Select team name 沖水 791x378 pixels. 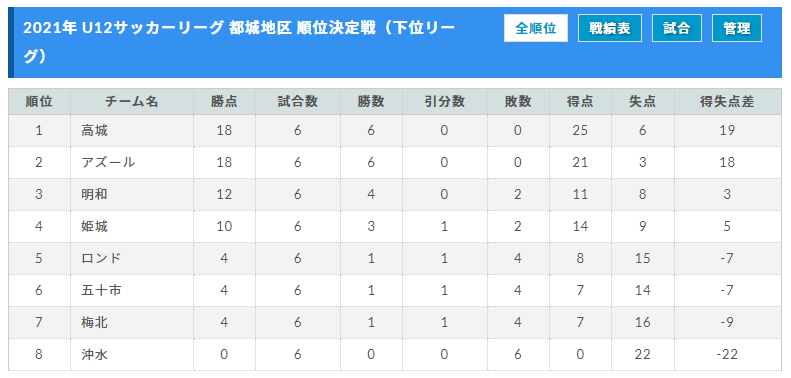(95, 355)
